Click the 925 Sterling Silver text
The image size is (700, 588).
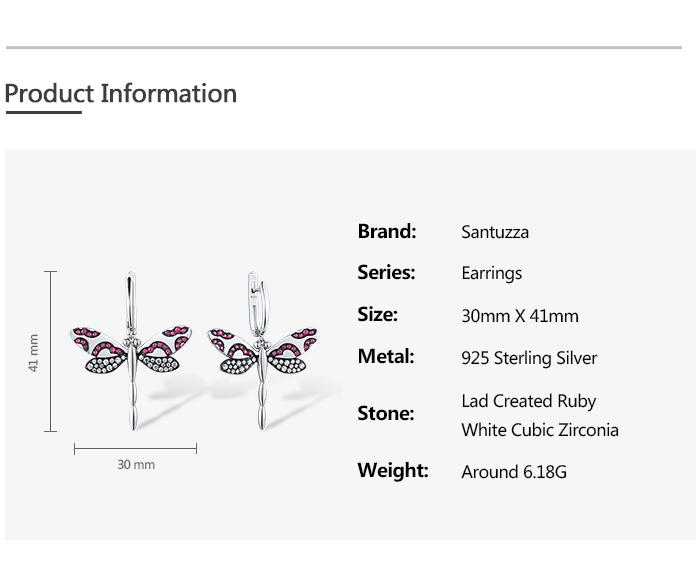[529, 358]
